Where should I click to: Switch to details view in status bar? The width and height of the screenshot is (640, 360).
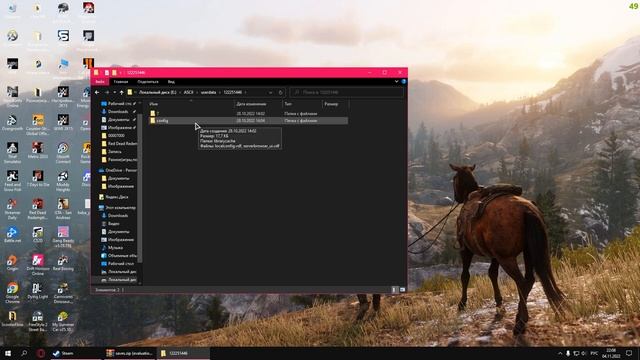[394, 289]
